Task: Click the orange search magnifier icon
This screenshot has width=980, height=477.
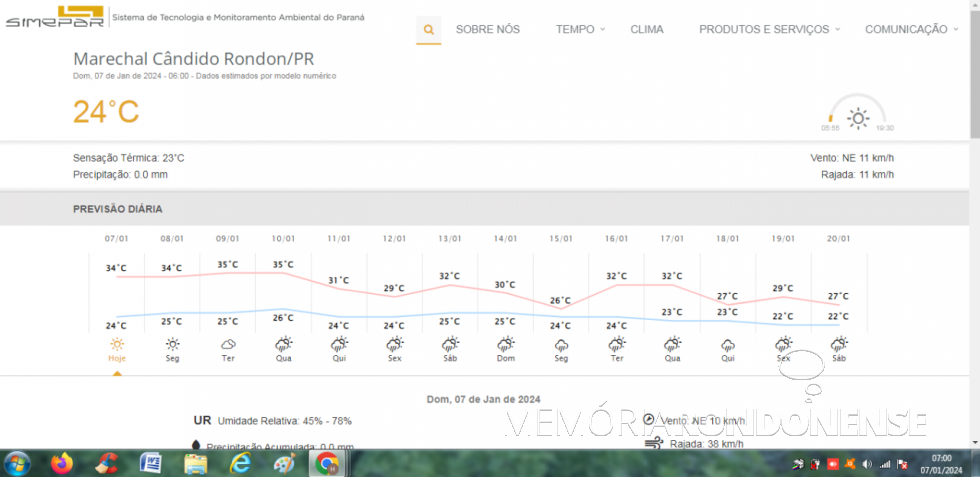Action: tap(428, 30)
